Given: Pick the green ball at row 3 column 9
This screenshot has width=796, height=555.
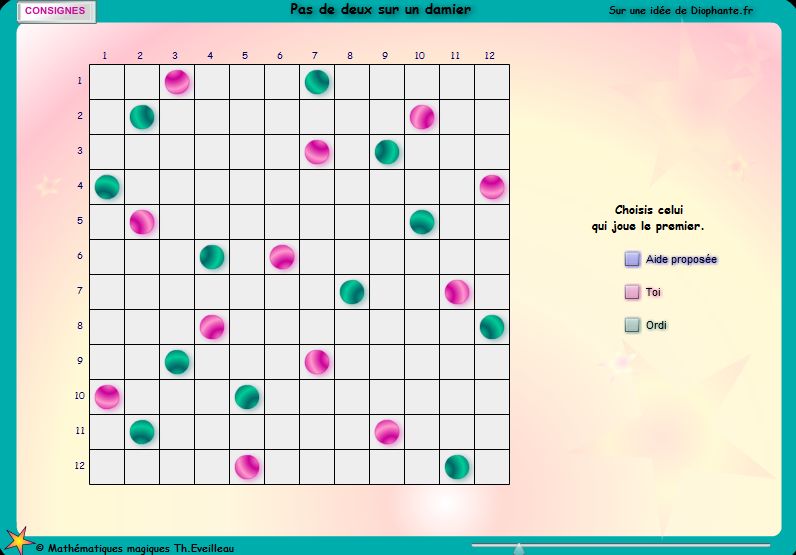Looking at the screenshot, I should click(x=387, y=152).
